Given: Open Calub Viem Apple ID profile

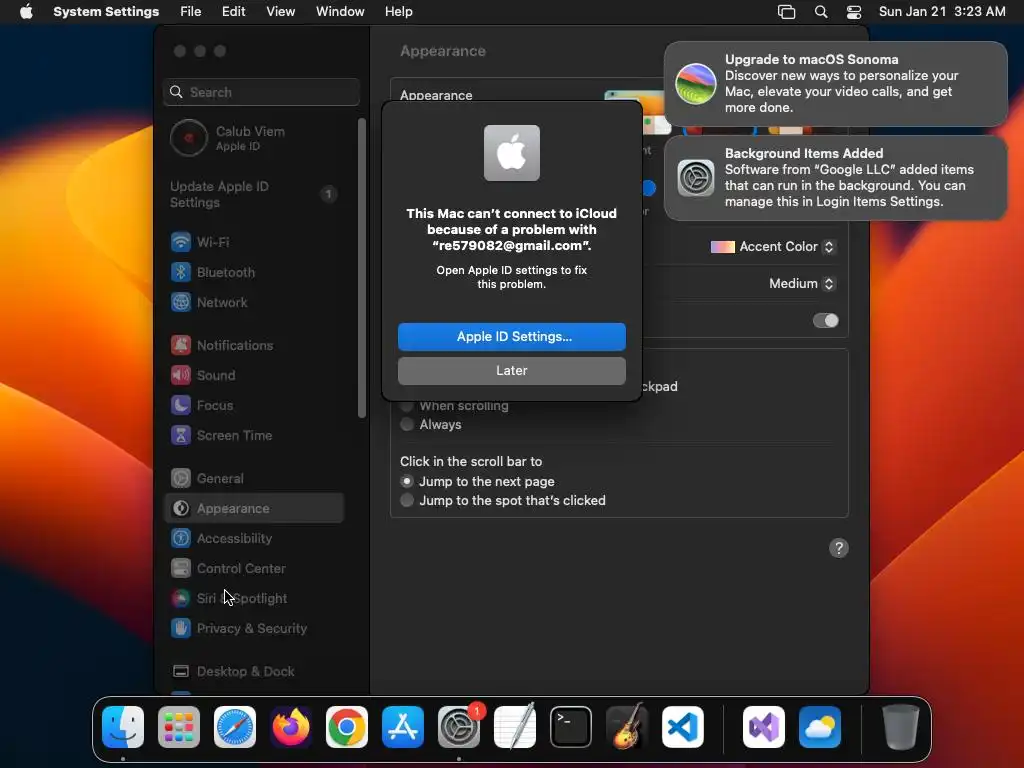Looking at the screenshot, I should (253, 138).
